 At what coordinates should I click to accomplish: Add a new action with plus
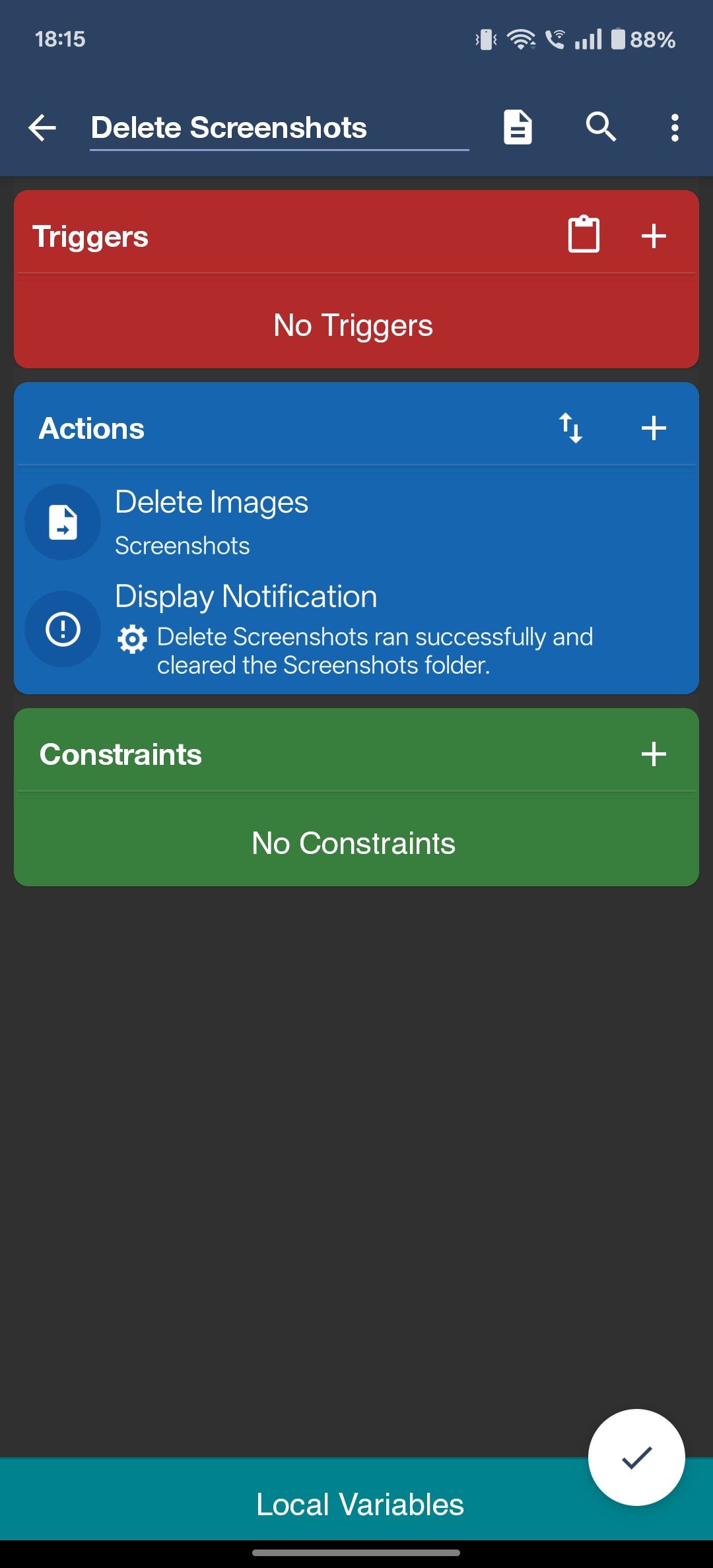[x=654, y=428]
